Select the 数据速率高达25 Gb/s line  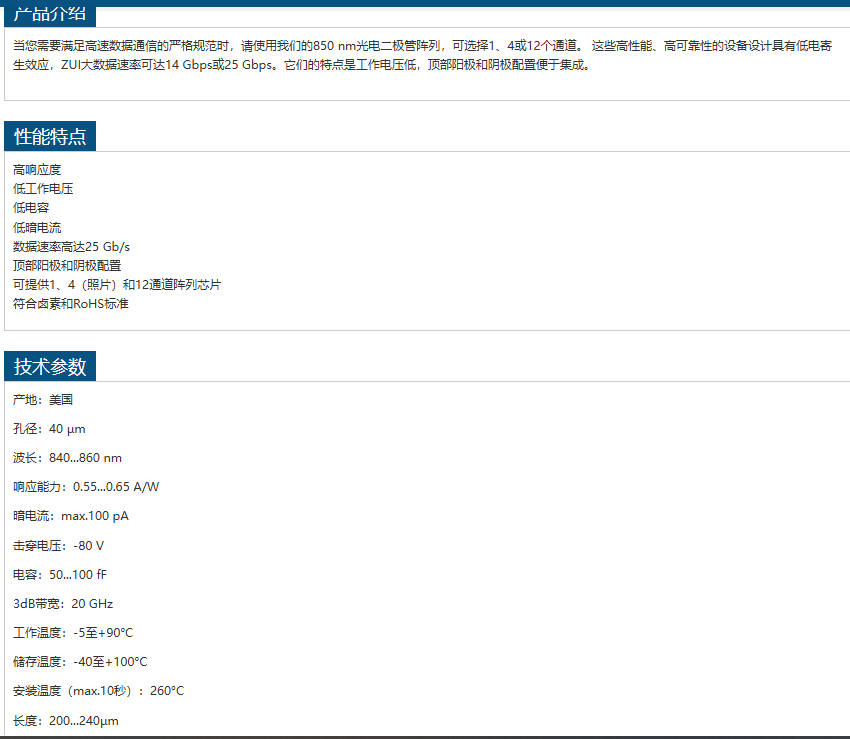coord(71,246)
